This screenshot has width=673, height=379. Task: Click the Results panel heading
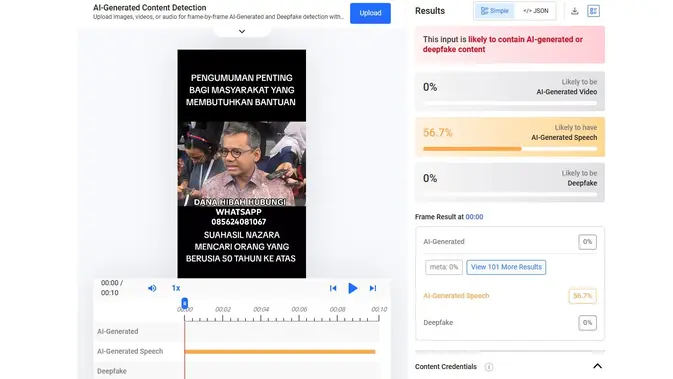430,11
